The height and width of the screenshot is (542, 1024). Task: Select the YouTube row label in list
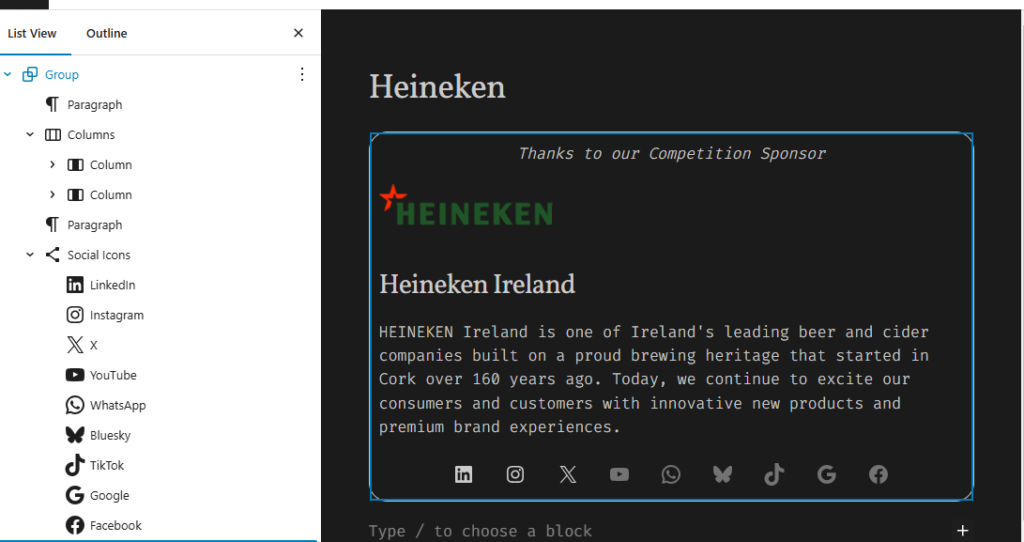click(x=113, y=375)
